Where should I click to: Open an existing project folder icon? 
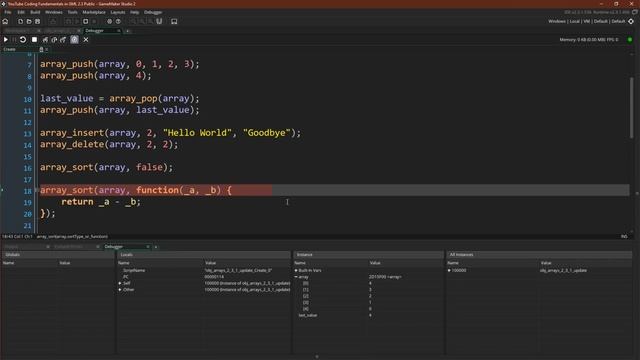29,21
